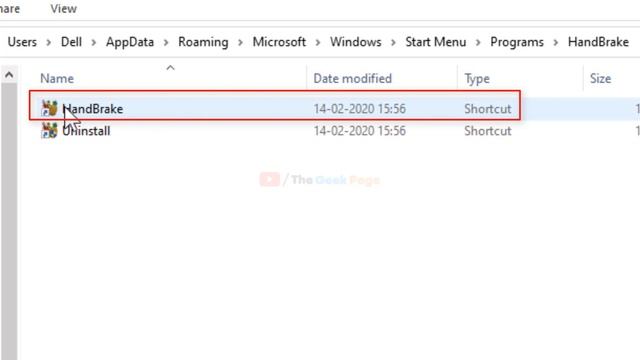Click Shortcut type in the HandBrake row
The width and height of the screenshot is (640, 360).
488,109
